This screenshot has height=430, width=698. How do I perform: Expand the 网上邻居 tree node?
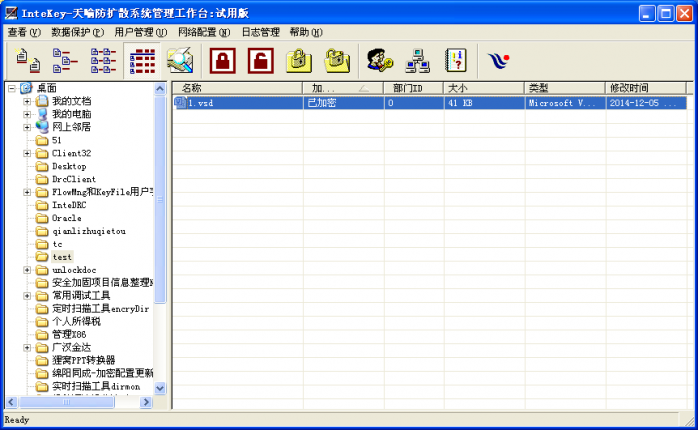click(x=27, y=127)
